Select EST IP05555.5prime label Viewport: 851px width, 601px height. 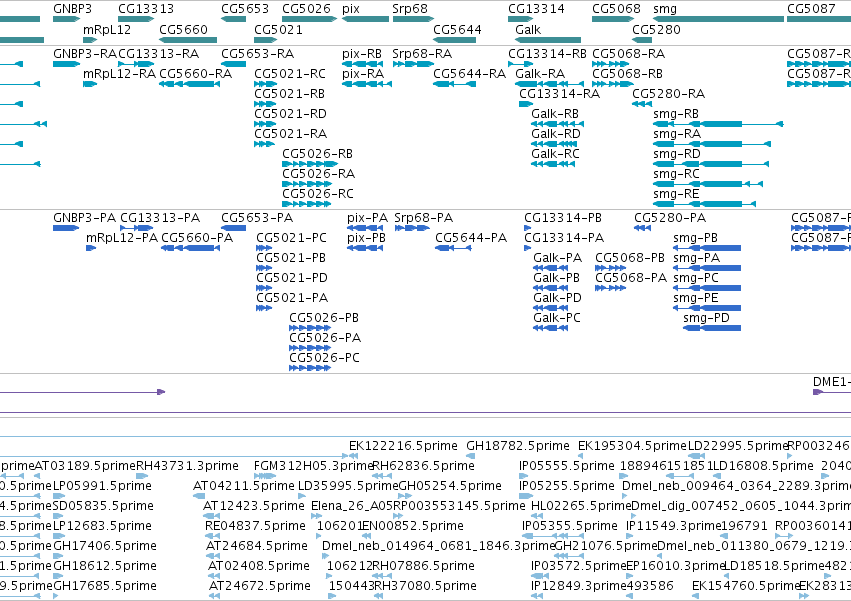567,466
